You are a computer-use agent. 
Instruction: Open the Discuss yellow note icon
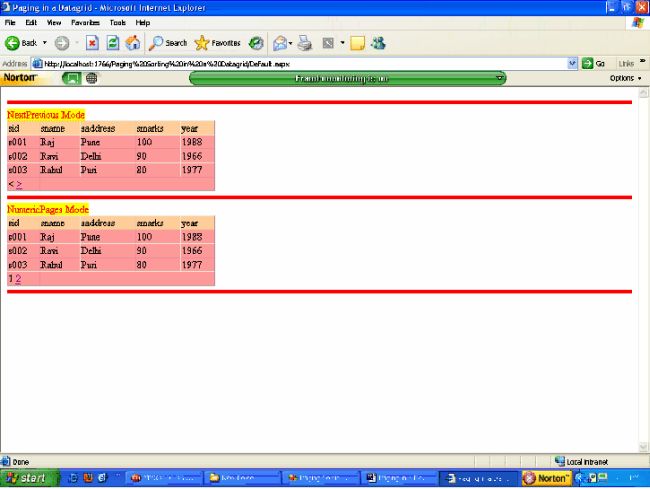[357, 43]
